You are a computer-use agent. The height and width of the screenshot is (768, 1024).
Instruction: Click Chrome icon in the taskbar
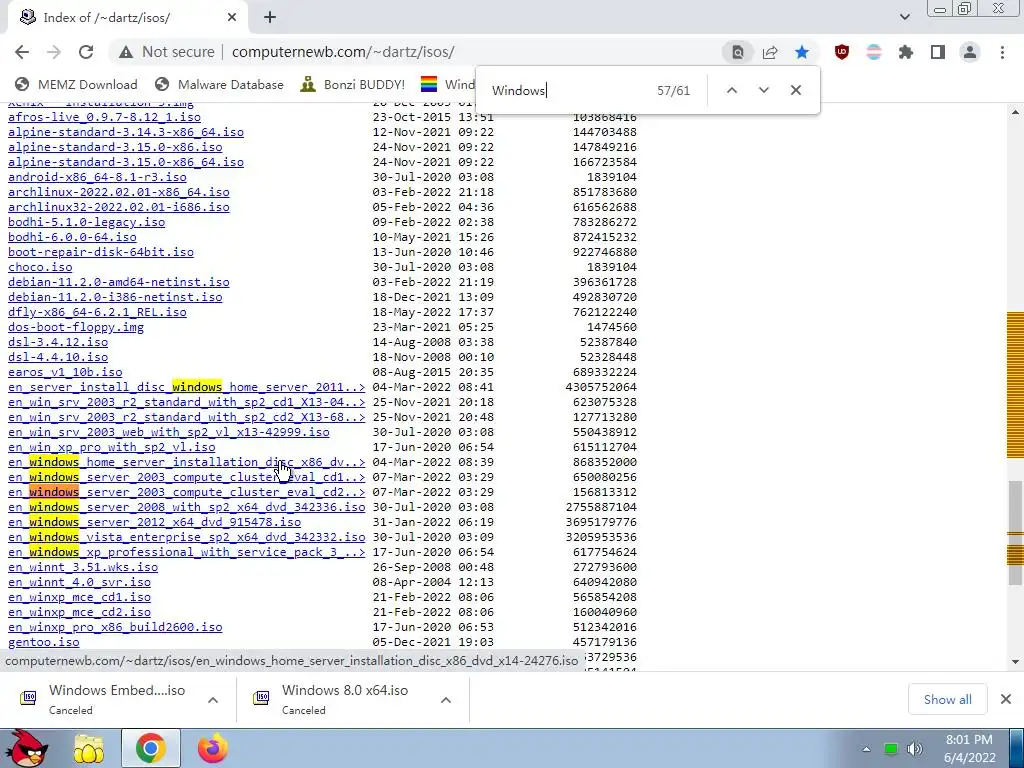(x=150, y=748)
